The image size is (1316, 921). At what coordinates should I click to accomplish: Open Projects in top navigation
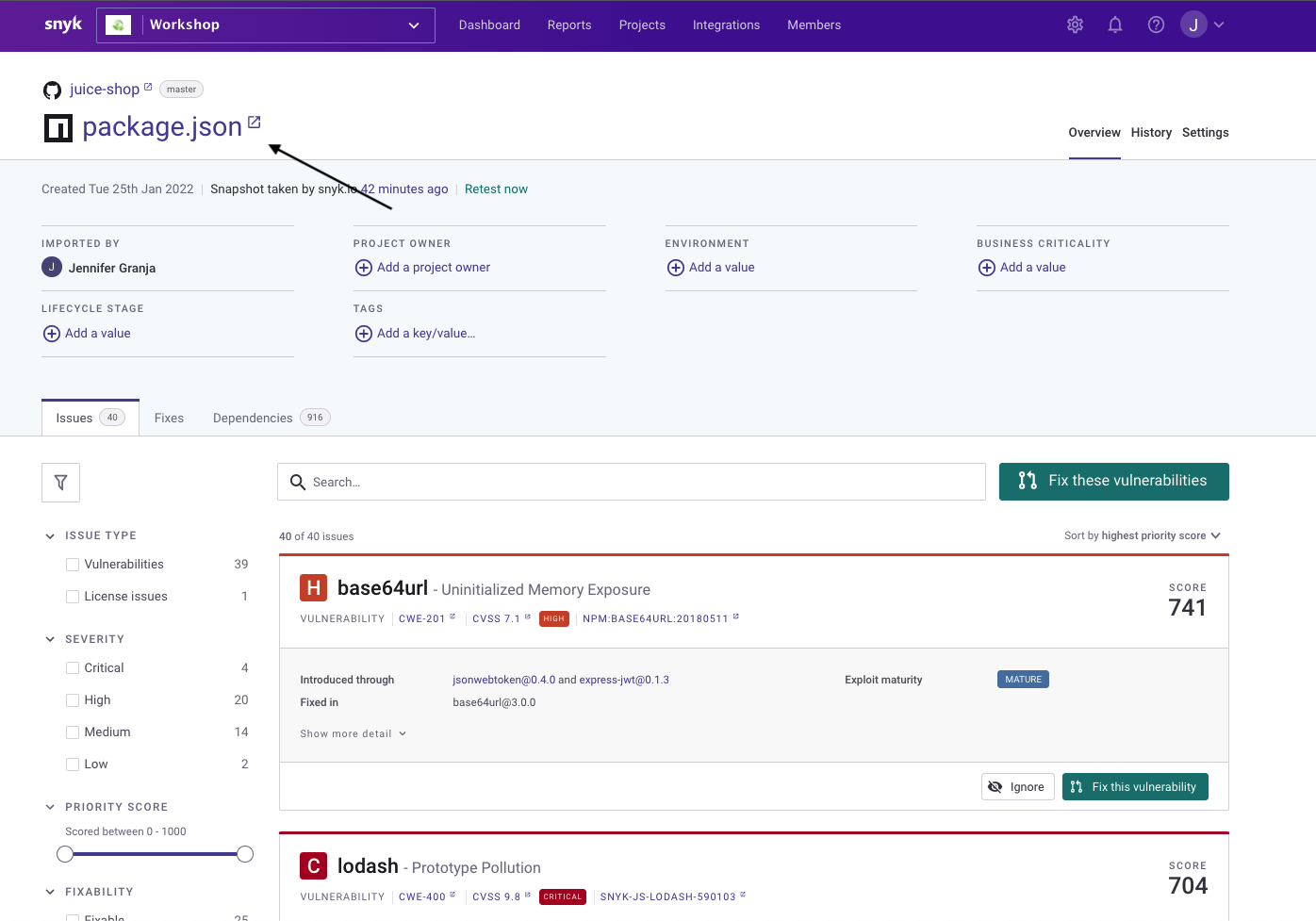642,25
